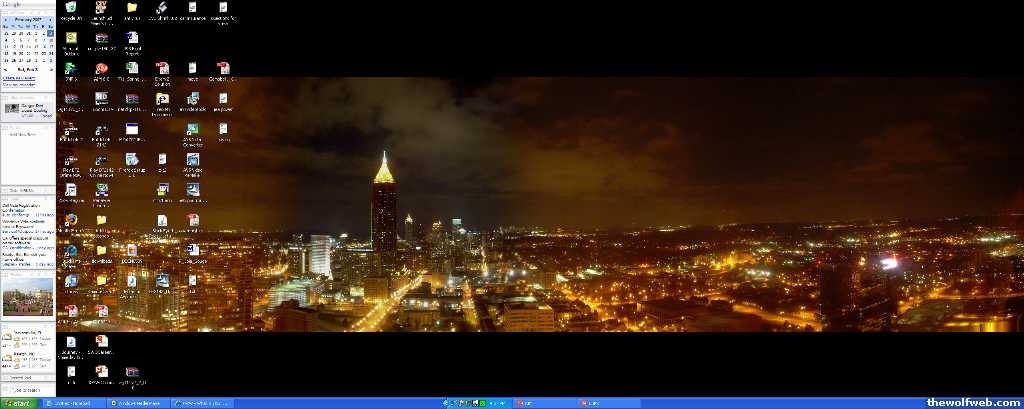Go to next month in sidebar calendar

[51, 18]
